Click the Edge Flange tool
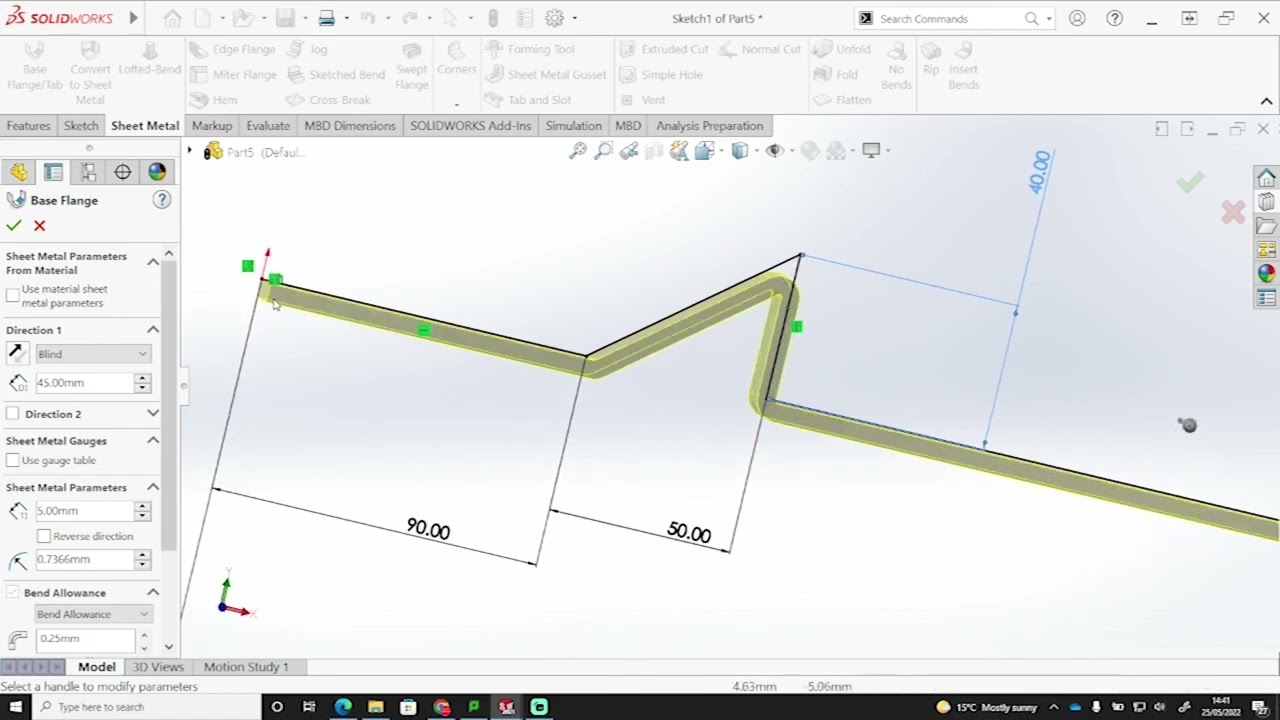 [x=231, y=49]
